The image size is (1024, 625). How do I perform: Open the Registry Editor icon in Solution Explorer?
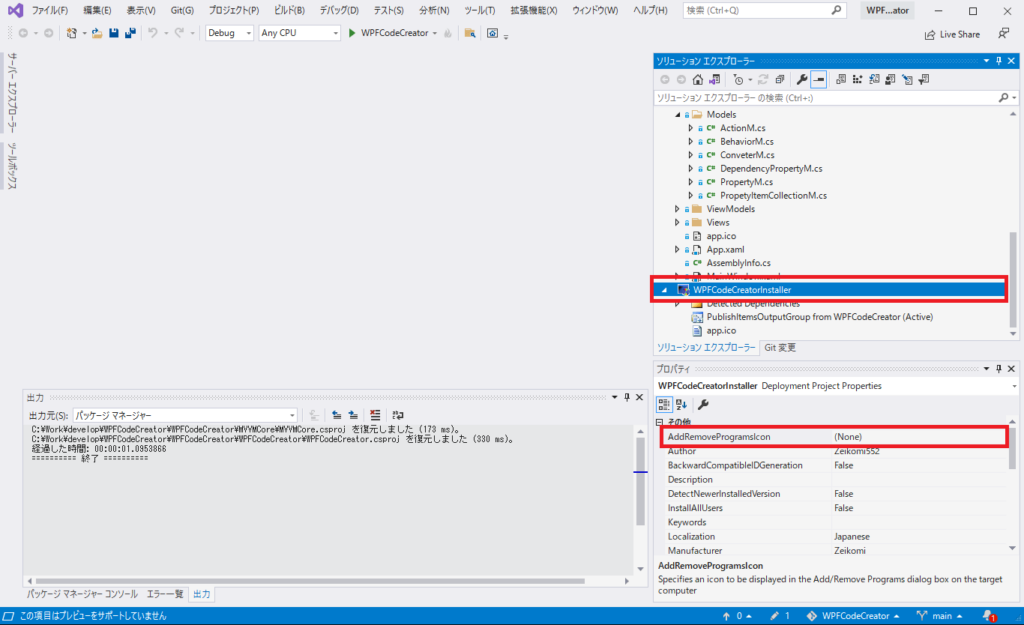click(857, 80)
